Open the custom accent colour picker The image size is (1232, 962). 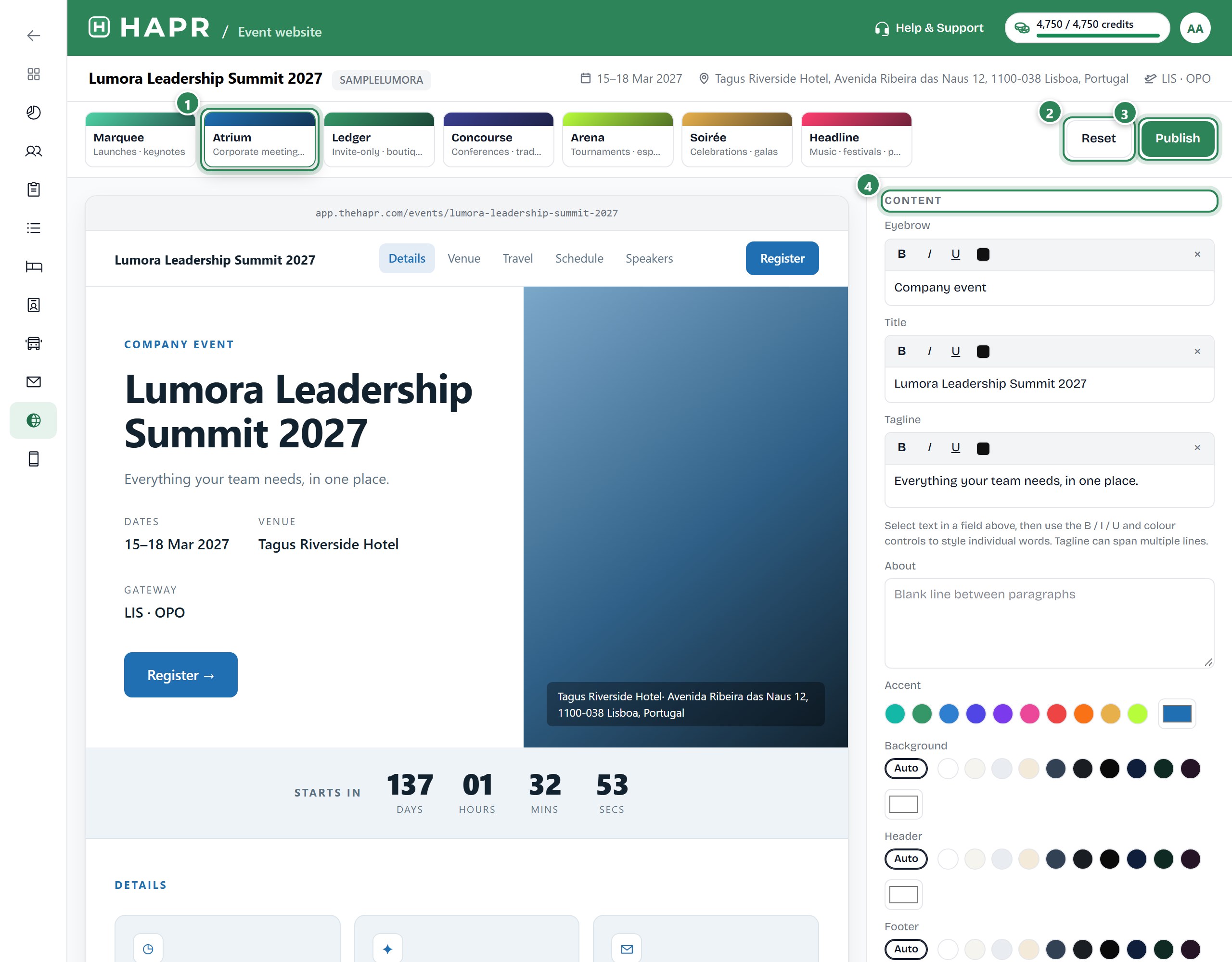pyautogui.click(x=1177, y=714)
